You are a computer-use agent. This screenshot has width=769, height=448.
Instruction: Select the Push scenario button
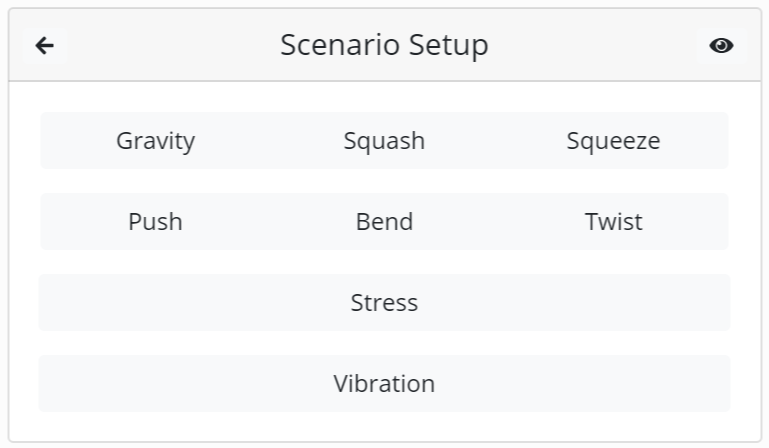tap(155, 222)
